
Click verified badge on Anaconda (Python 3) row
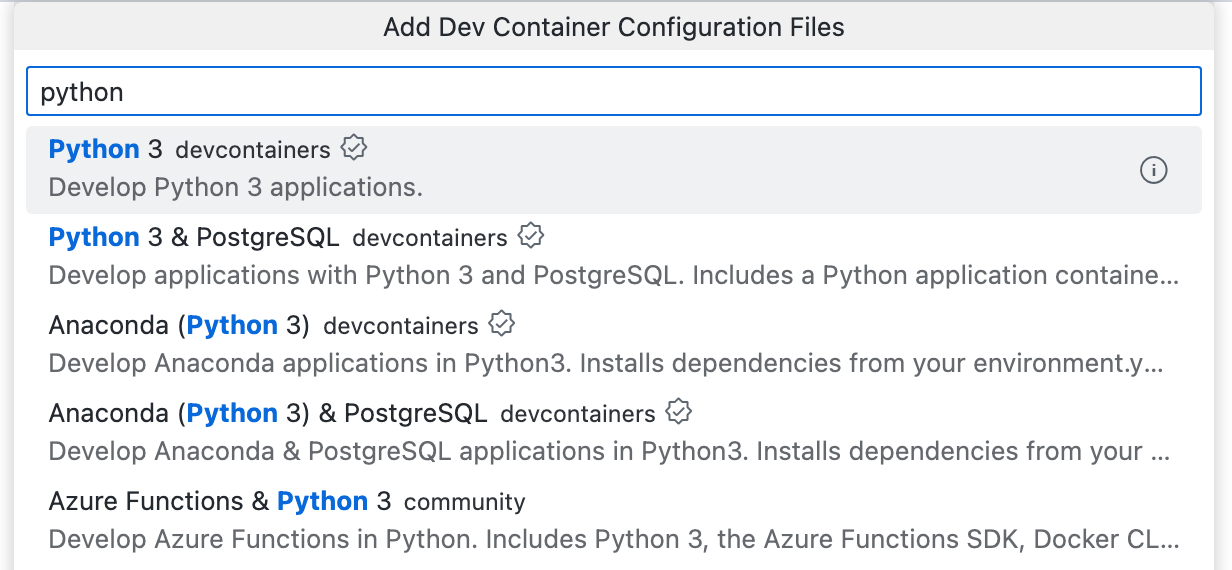(x=502, y=325)
